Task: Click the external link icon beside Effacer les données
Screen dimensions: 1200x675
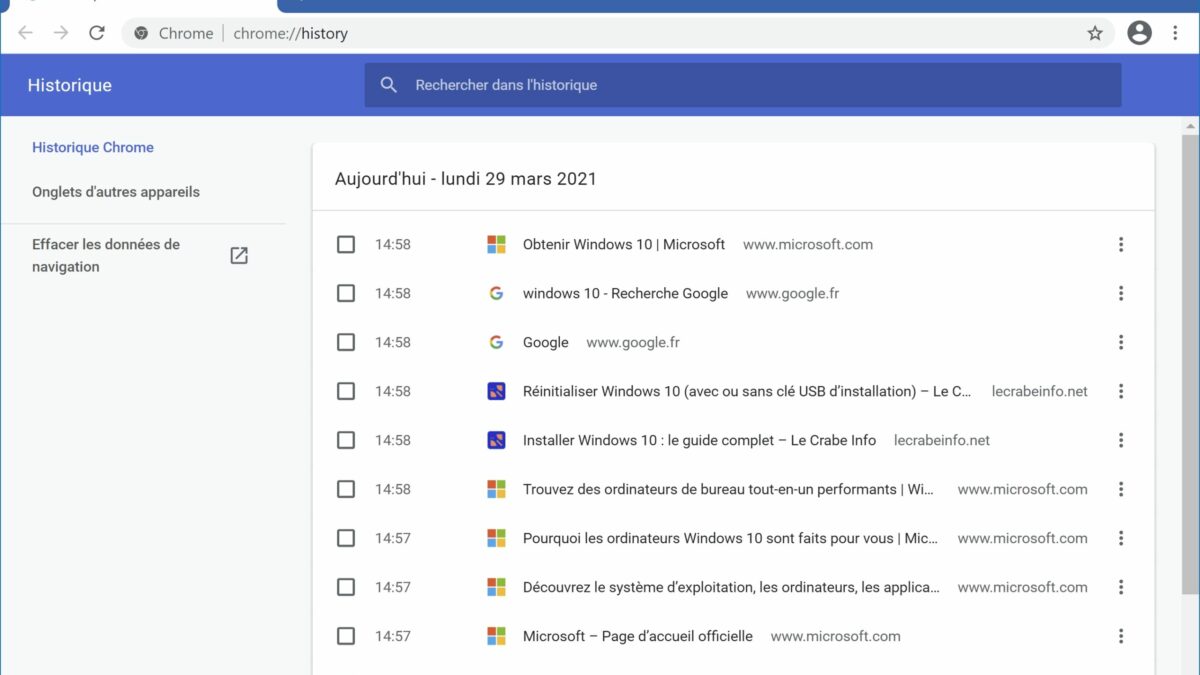Action: (239, 255)
